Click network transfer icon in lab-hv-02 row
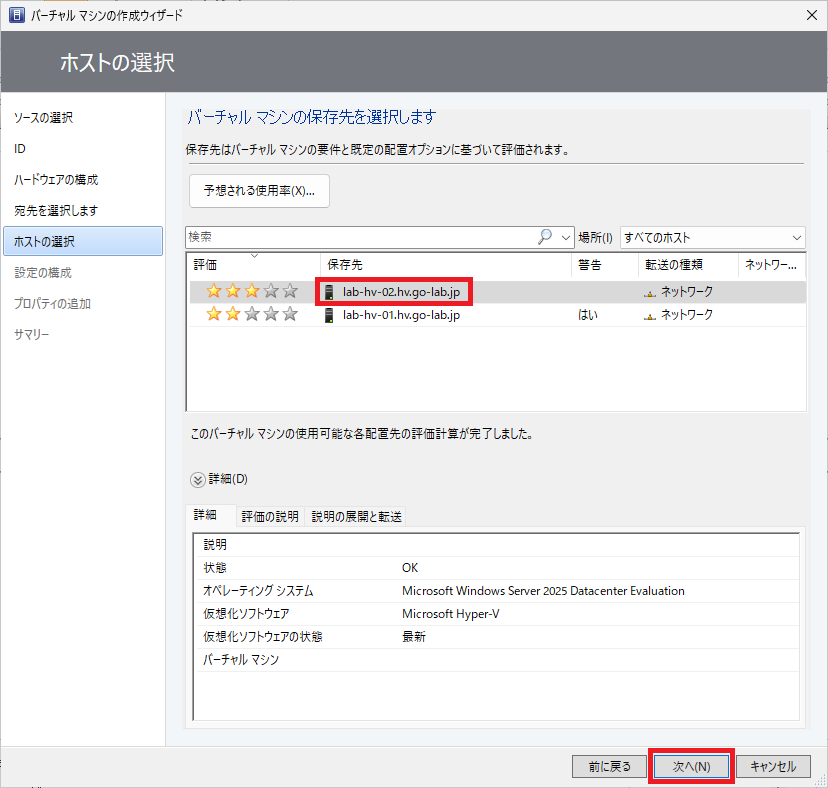The image size is (828, 788). [x=650, y=293]
